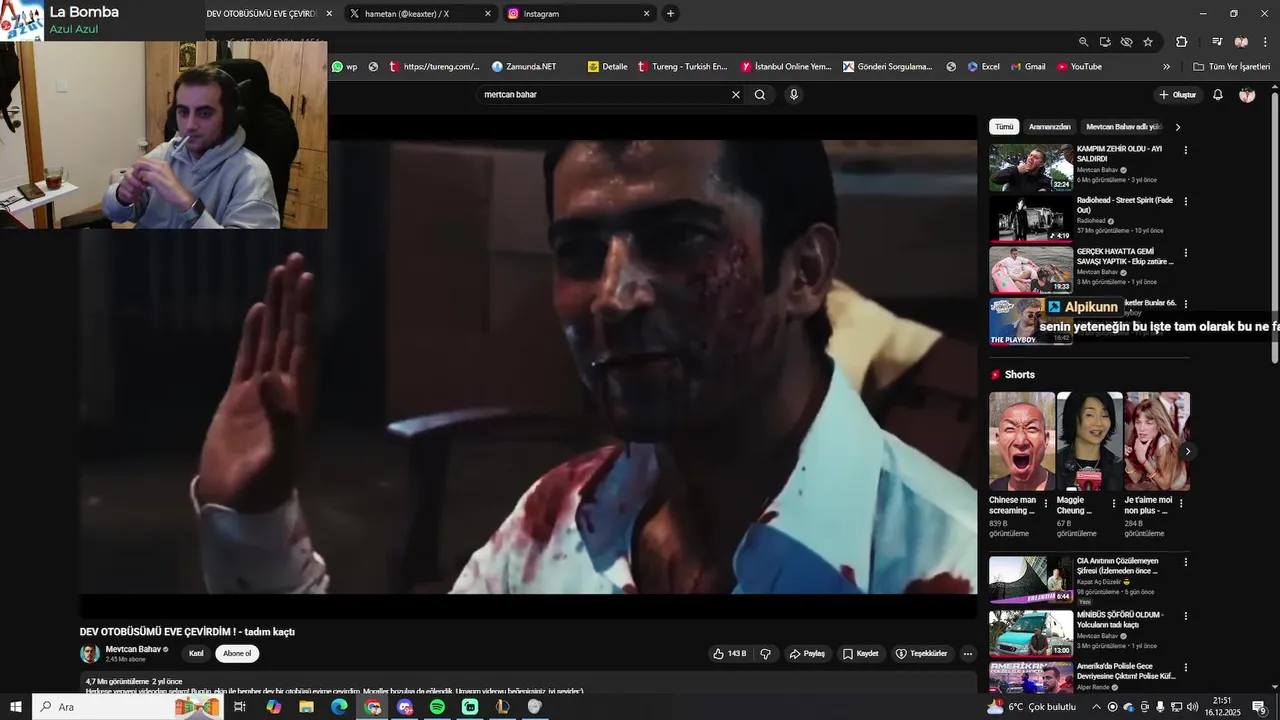Open the Mevtcan Bahav channel name link
This screenshot has height=720, width=1280.
[133, 649]
